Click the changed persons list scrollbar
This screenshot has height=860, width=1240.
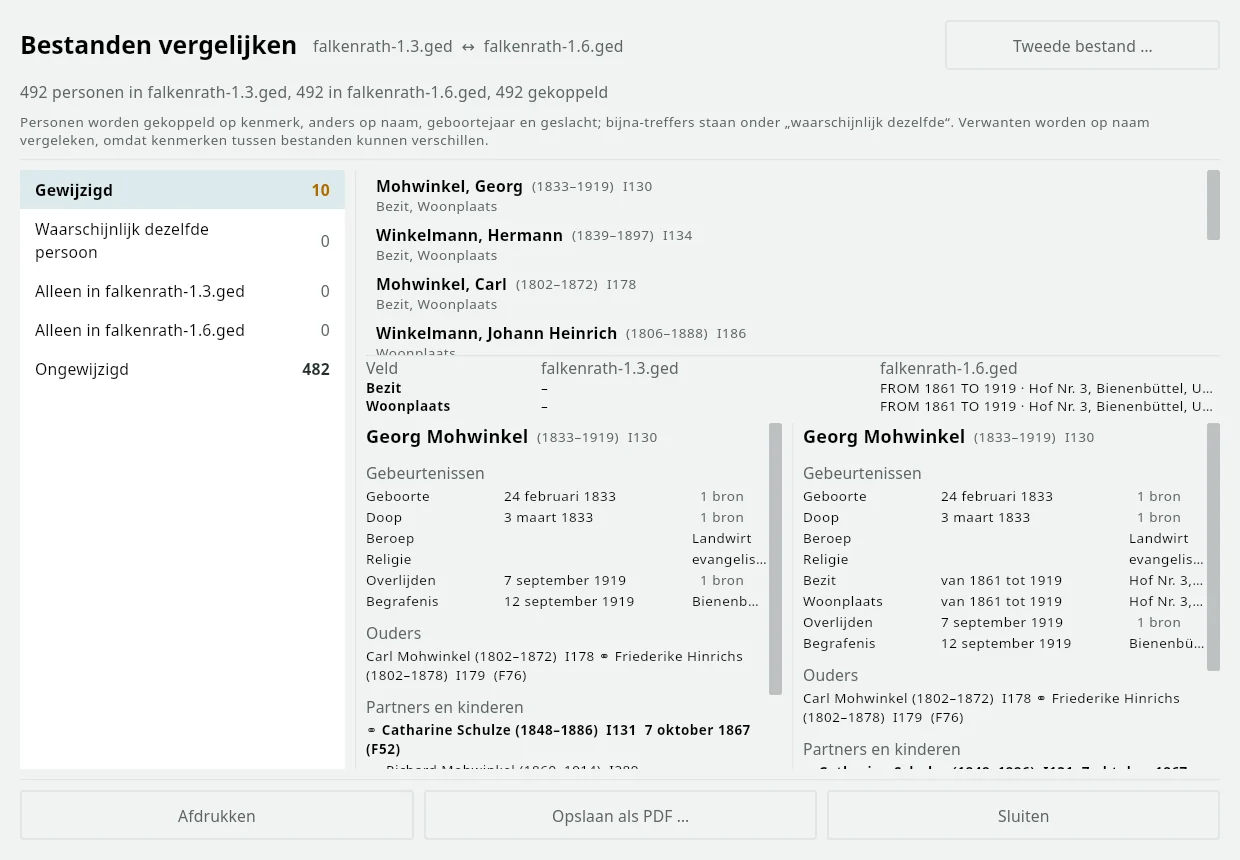coord(1213,205)
